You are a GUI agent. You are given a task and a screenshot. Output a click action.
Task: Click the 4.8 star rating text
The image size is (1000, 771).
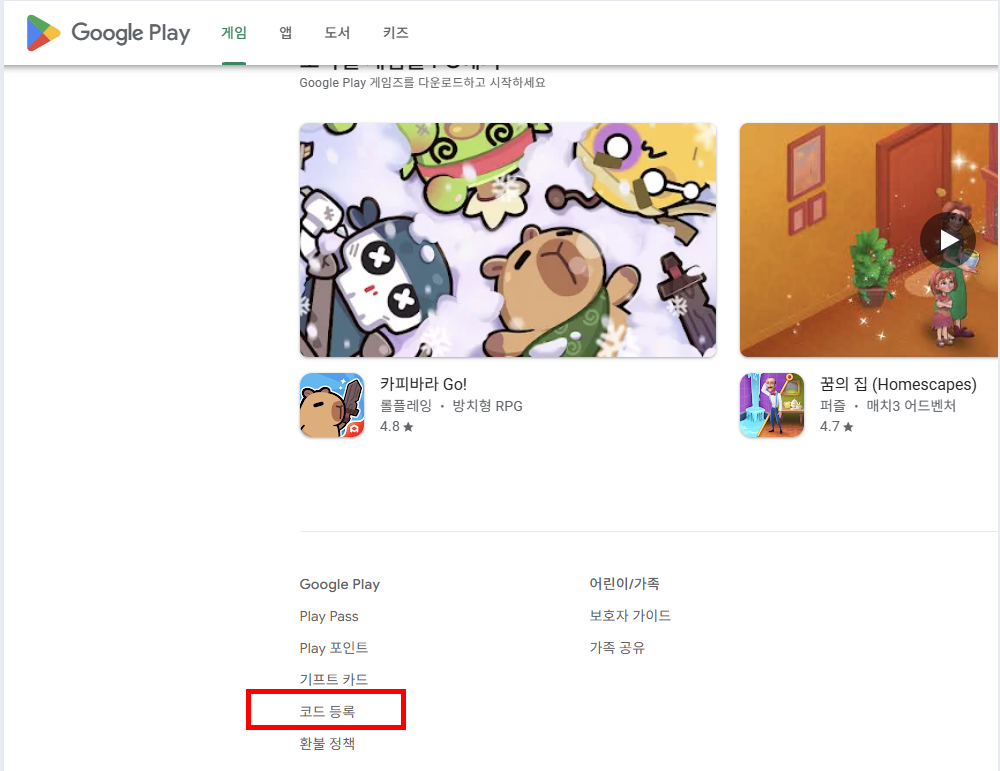tap(397, 426)
